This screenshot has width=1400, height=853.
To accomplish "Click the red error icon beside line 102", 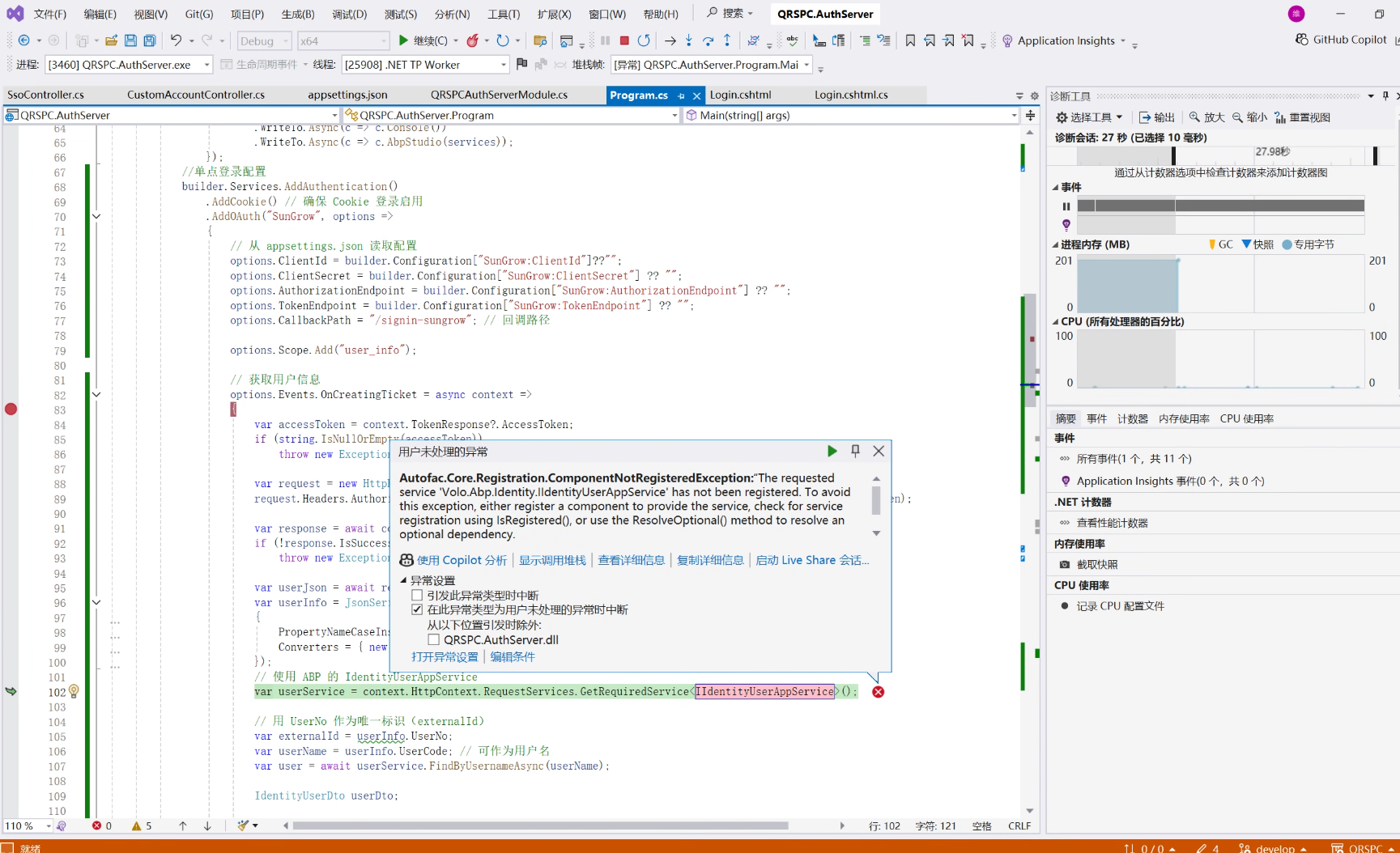I will click(x=878, y=692).
